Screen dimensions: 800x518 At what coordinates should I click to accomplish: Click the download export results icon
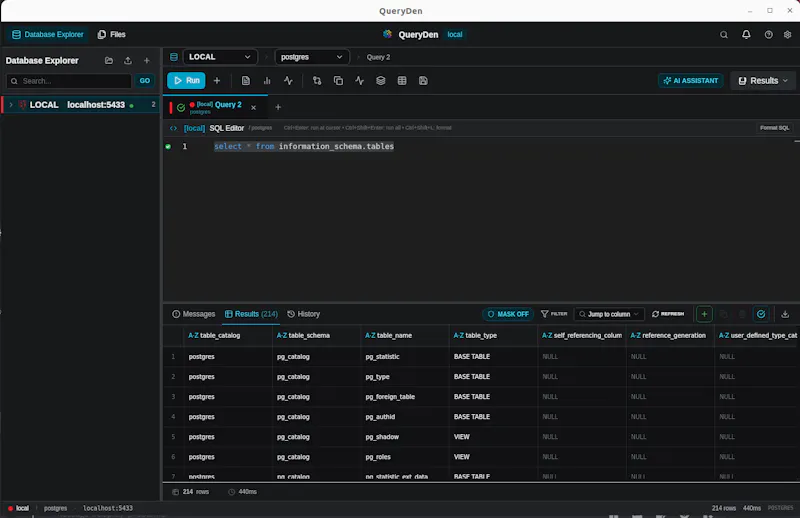785,314
